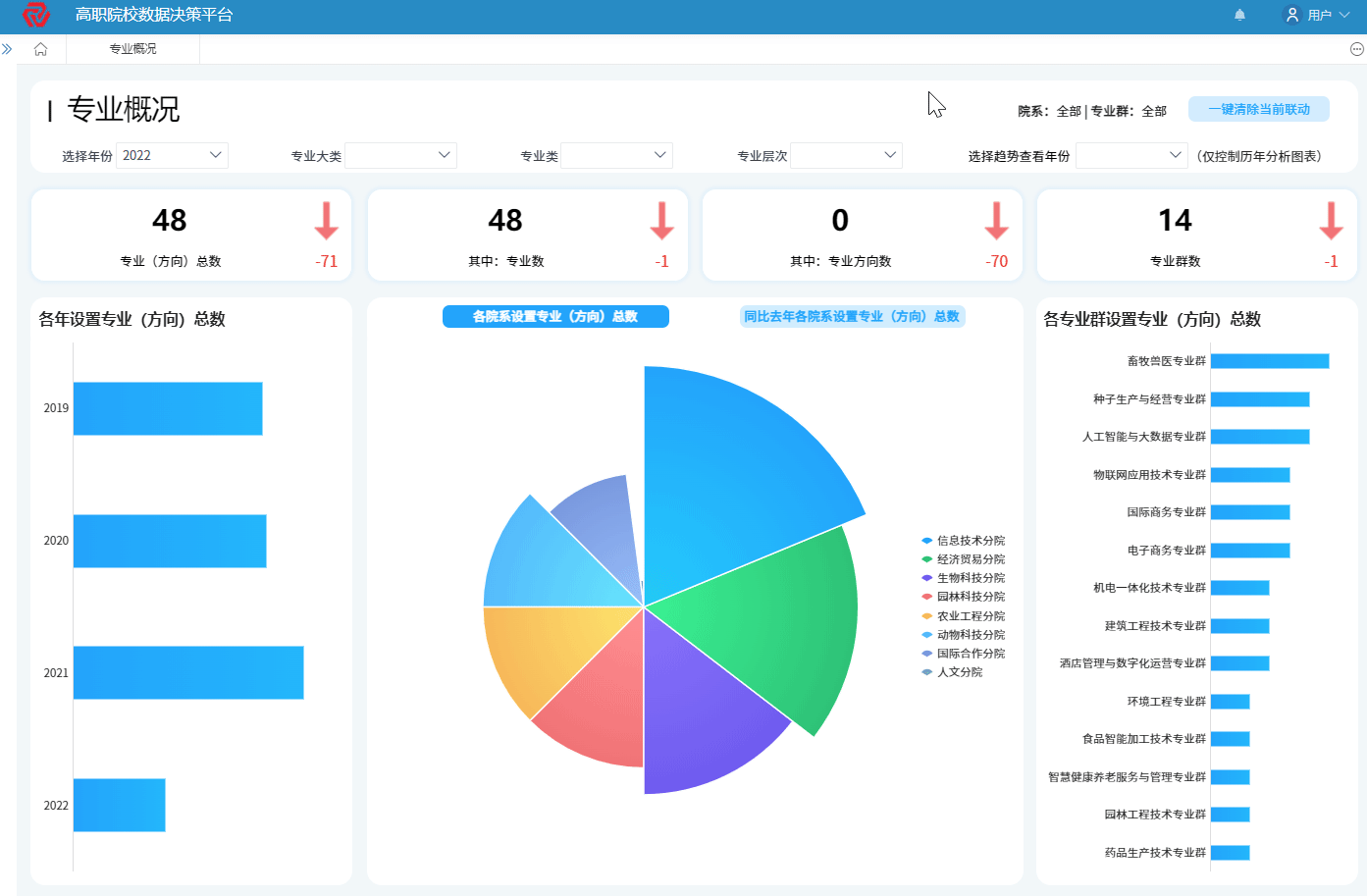The image size is (1367, 896).
Task: Expand the sidebar with double-chevron icon
Action: pos(7,49)
